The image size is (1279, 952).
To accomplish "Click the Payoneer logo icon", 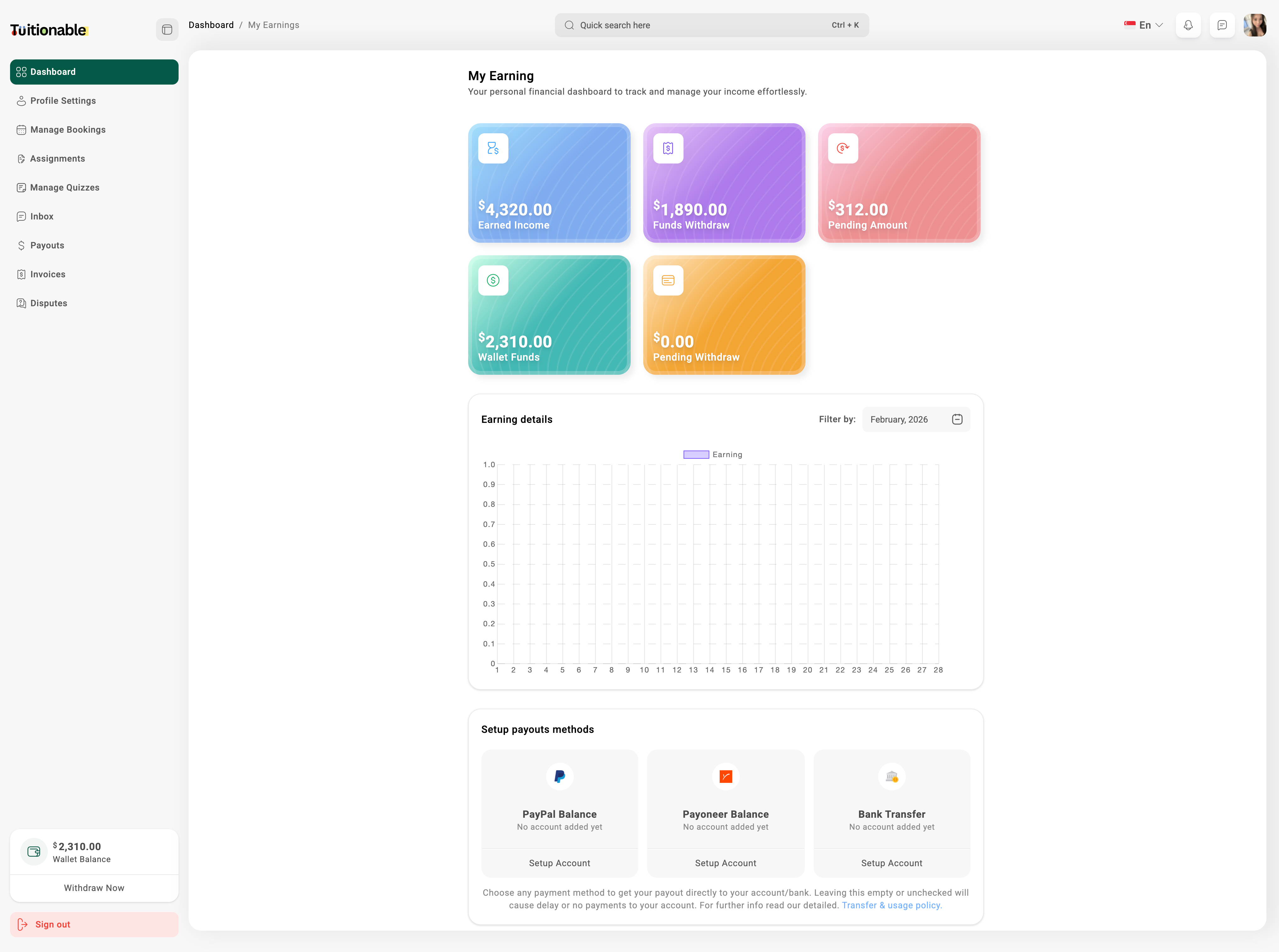I will (x=725, y=776).
